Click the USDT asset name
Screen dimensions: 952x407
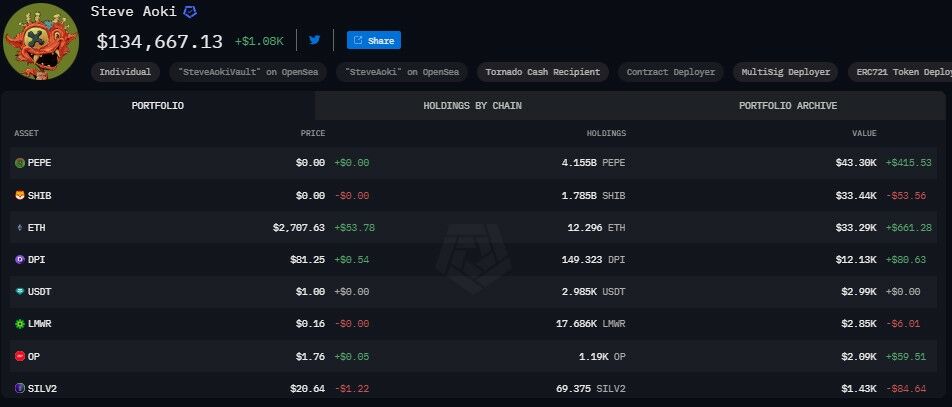click(x=39, y=292)
